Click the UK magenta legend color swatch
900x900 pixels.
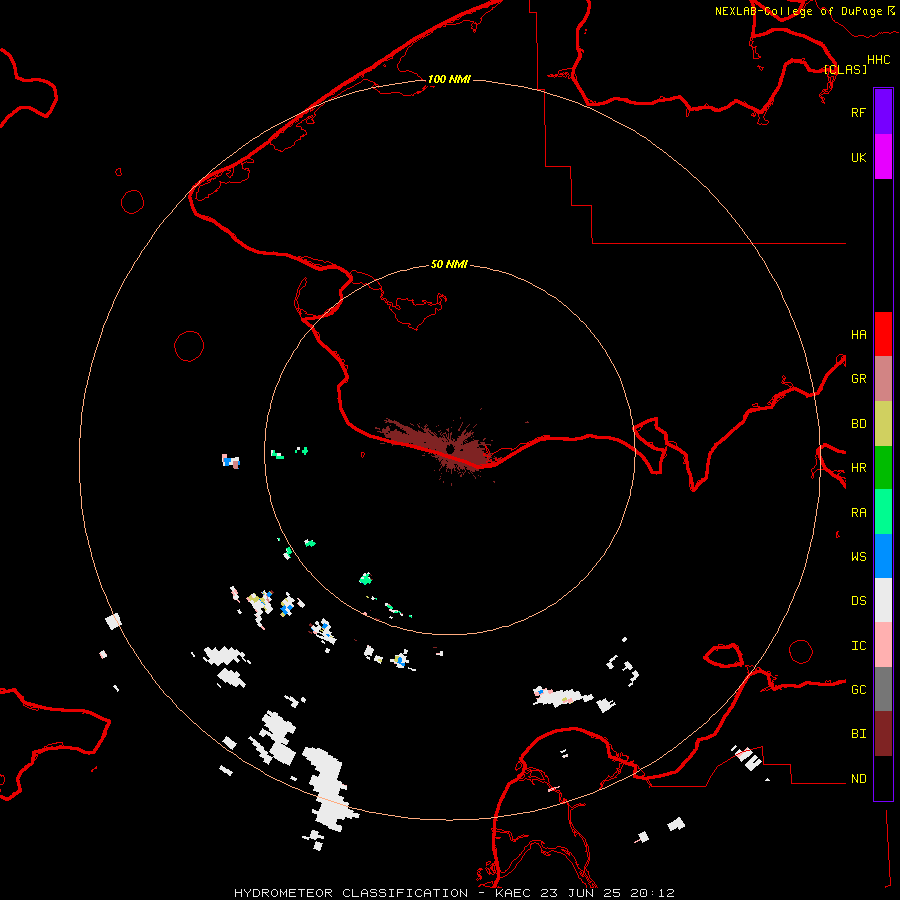[883, 157]
